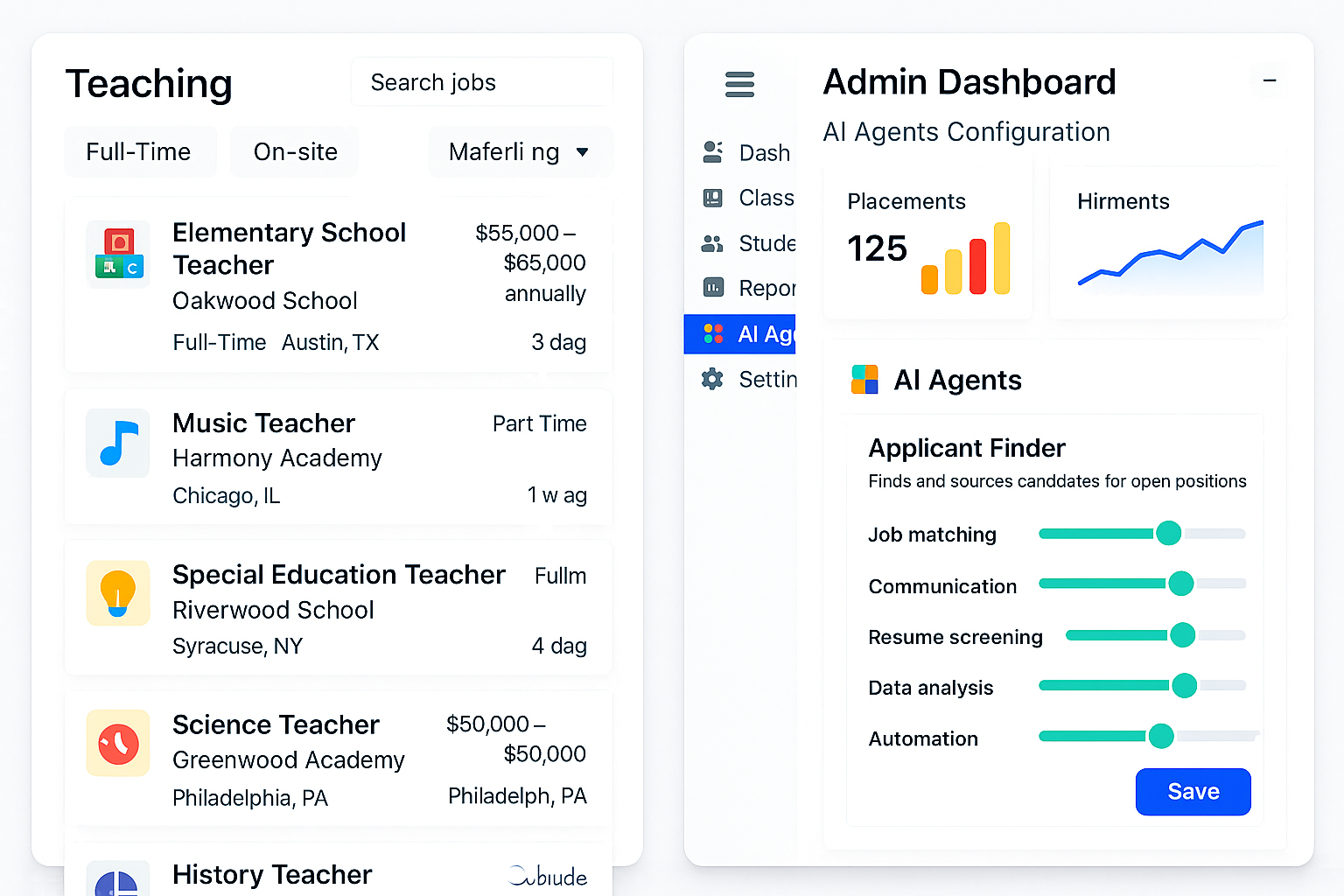Open the hamburger menu icon
This screenshot has height=896, width=1344.
tap(739, 84)
